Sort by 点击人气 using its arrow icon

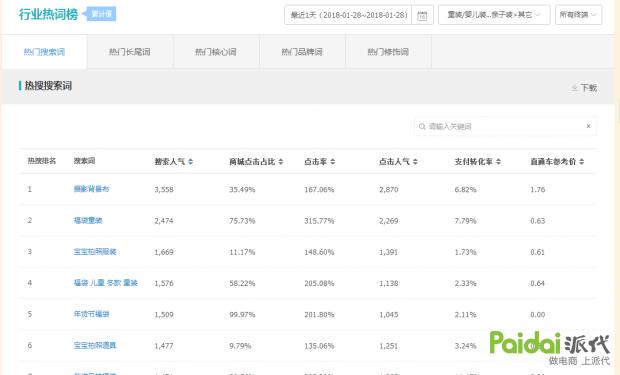click(x=415, y=162)
